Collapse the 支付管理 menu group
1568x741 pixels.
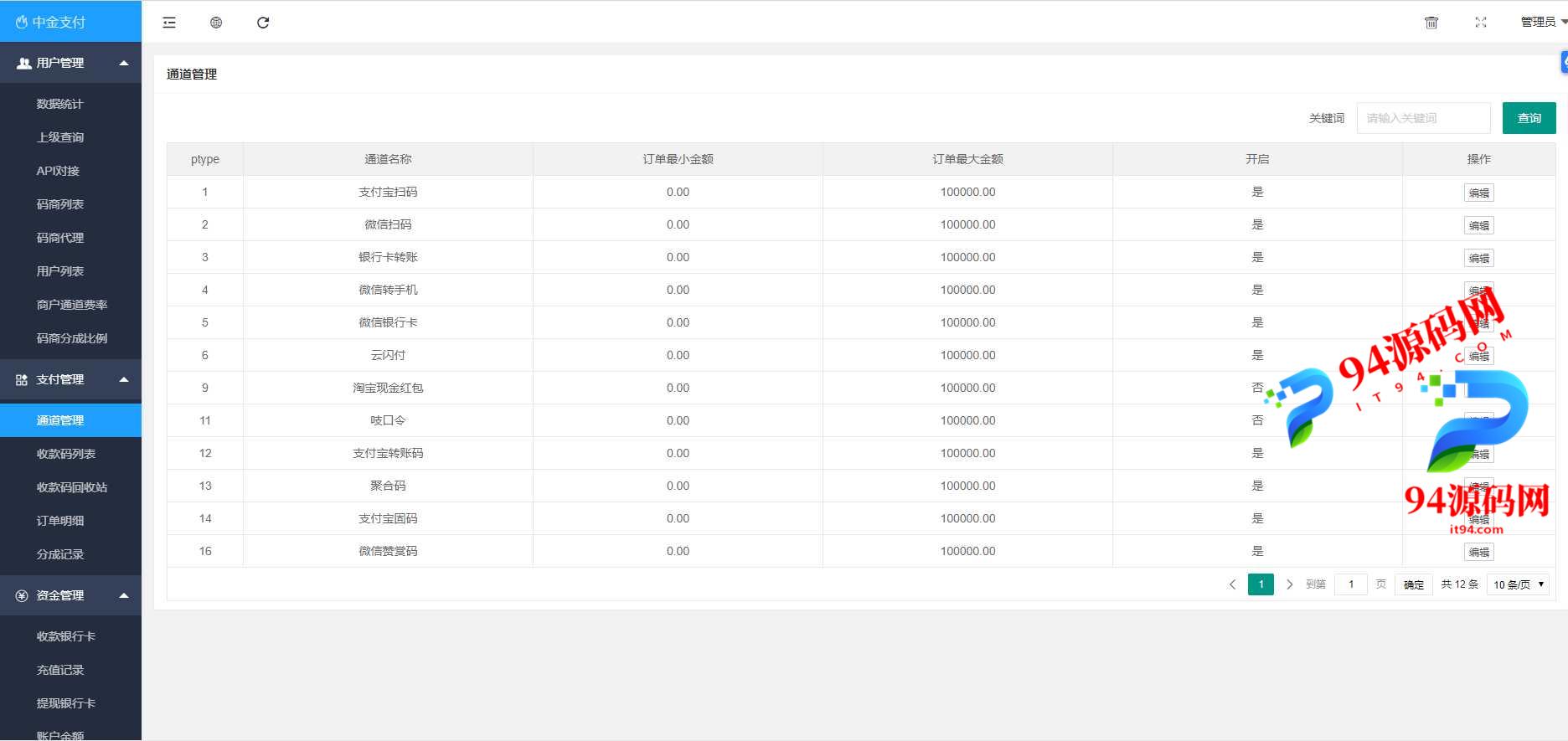click(71, 379)
